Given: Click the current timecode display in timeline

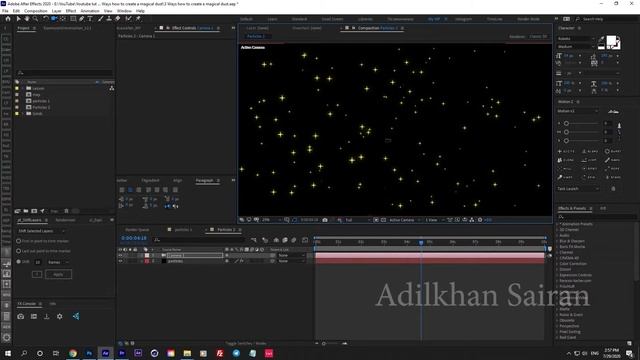Looking at the screenshot, I should click(x=133, y=238).
